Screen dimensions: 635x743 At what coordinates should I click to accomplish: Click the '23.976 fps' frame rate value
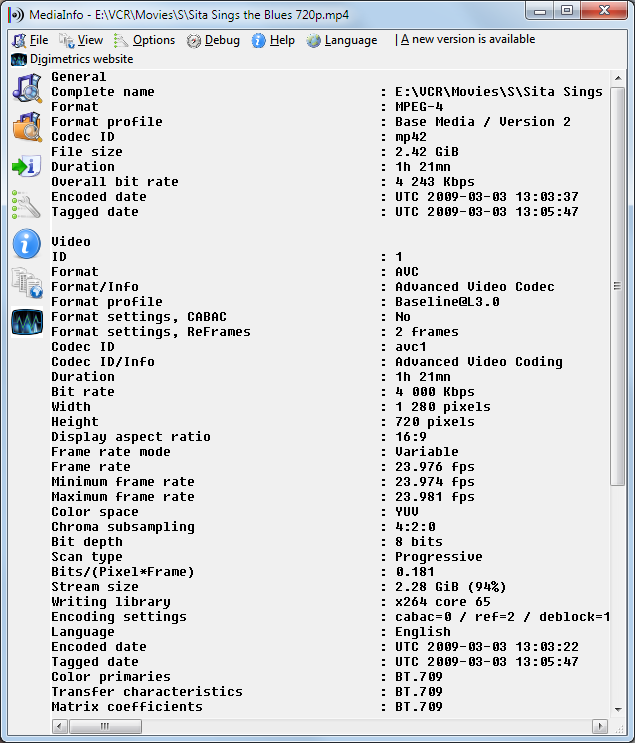pyautogui.click(x=435, y=467)
